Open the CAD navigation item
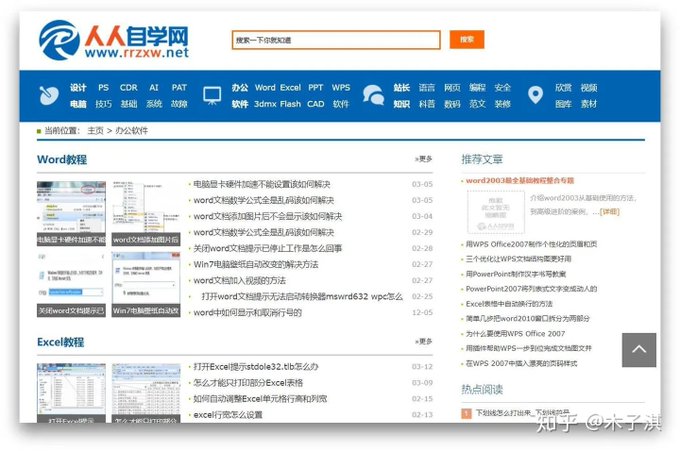 (316, 104)
